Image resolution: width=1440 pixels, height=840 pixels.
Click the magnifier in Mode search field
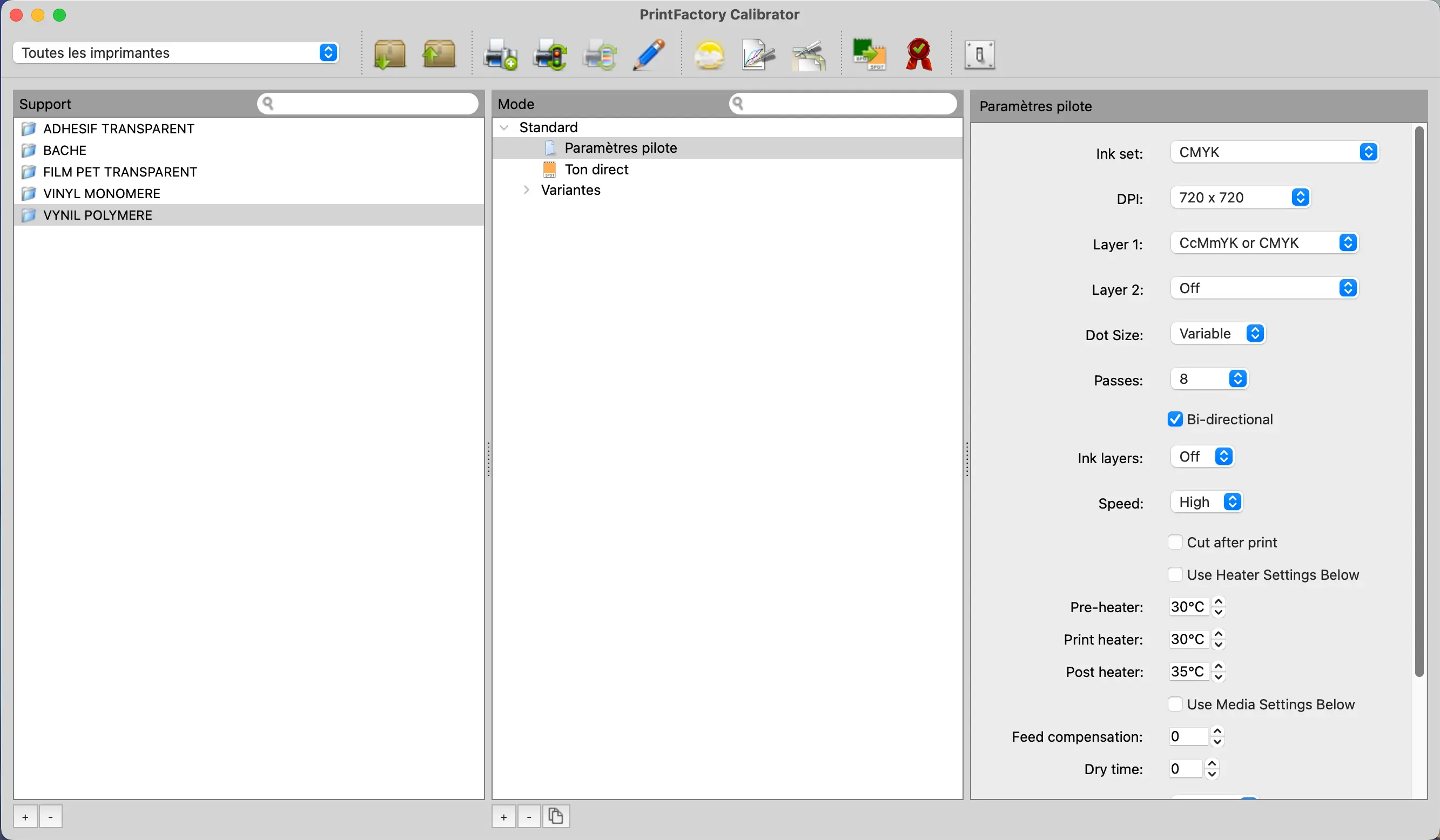738,103
